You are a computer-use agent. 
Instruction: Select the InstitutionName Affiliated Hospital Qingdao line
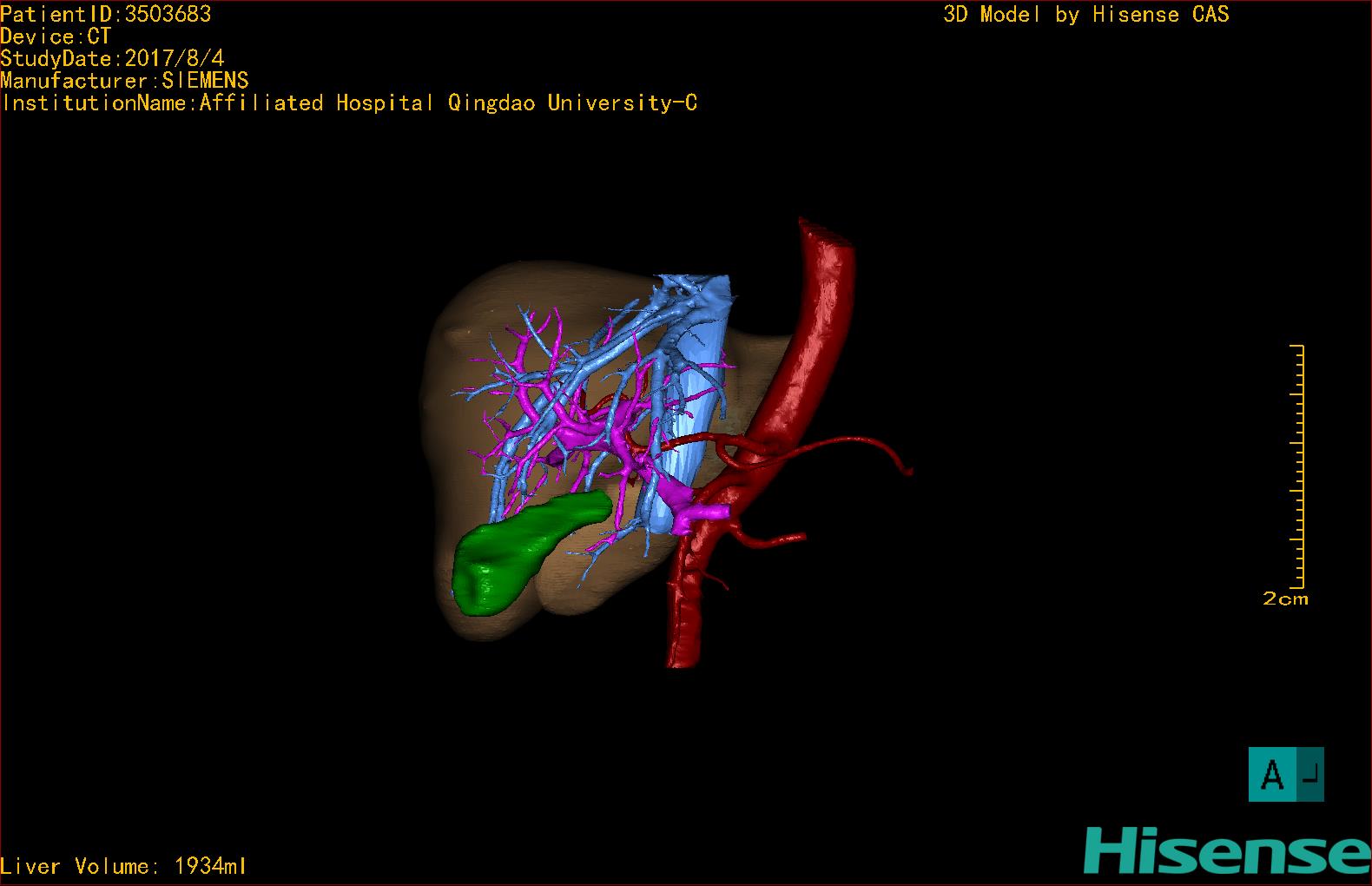click(349, 103)
